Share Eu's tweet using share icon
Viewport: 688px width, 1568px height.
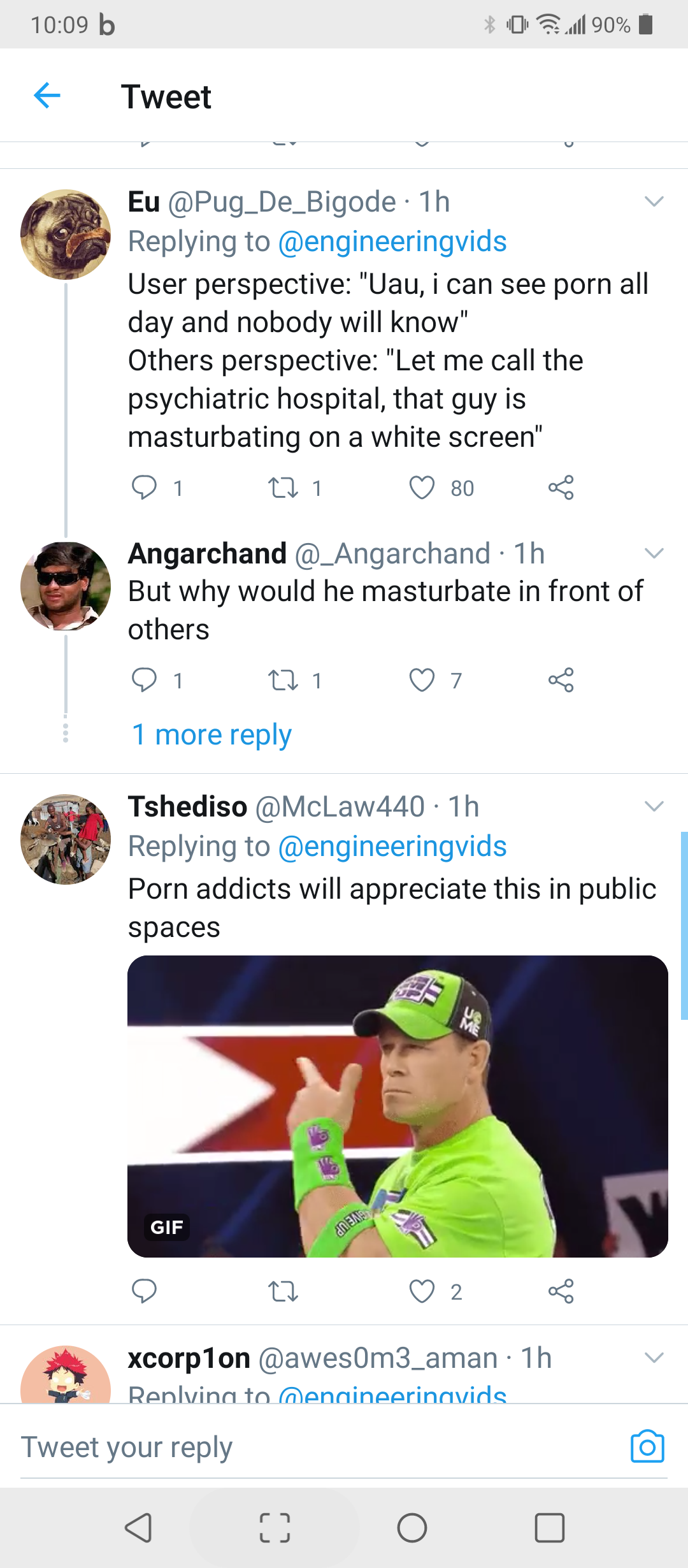pos(561,488)
